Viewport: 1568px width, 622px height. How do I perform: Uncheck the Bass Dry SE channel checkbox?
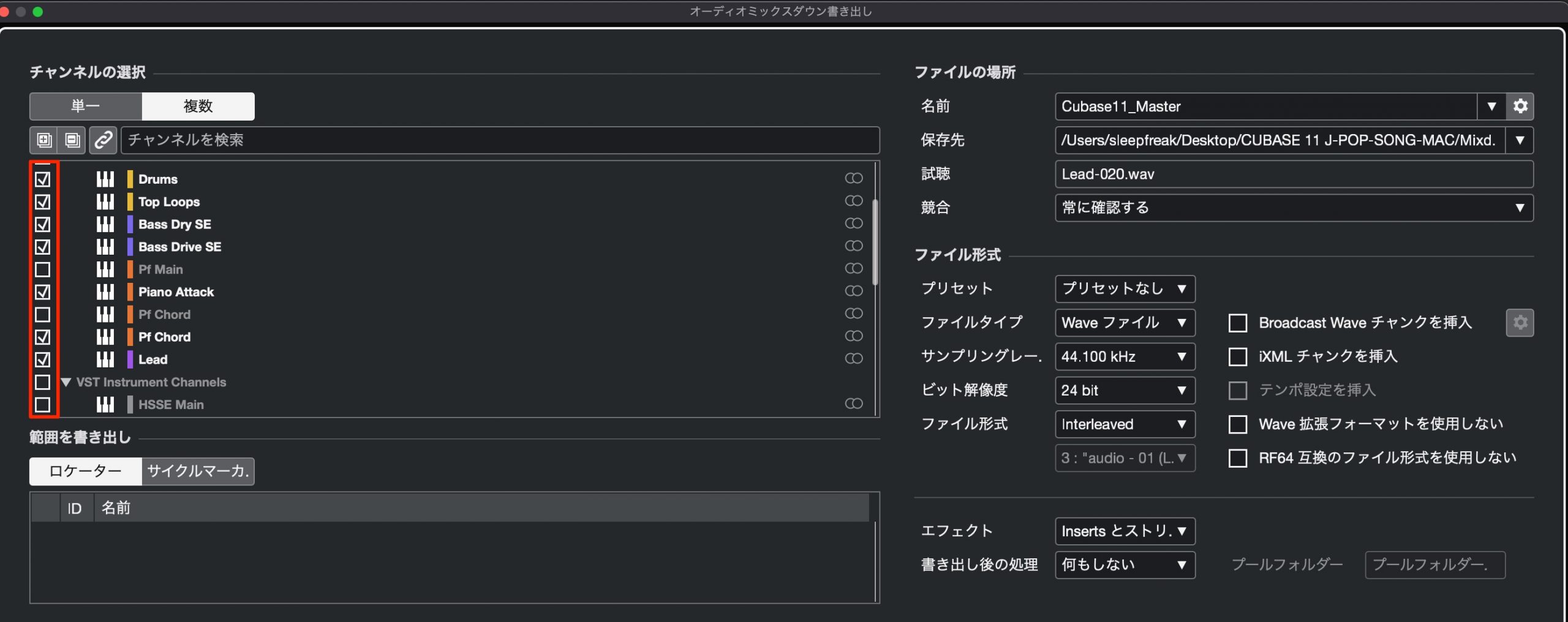coord(42,224)
